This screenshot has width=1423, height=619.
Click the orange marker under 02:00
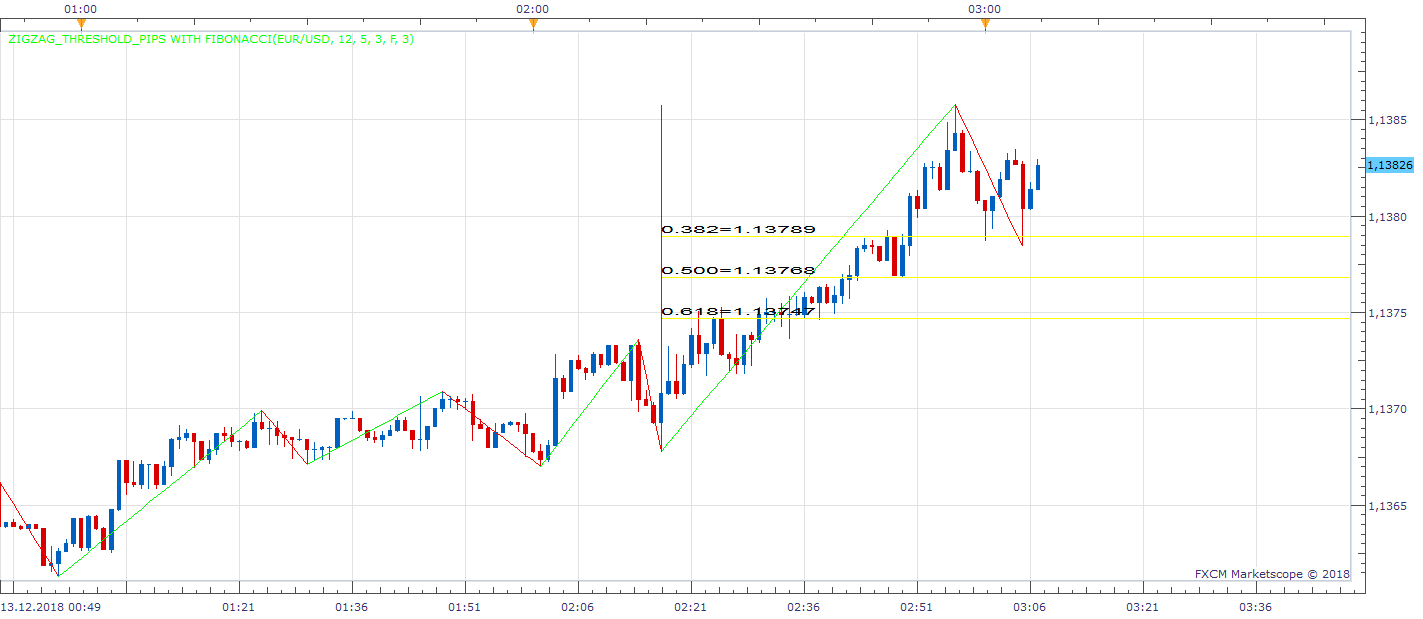(533, 23)
